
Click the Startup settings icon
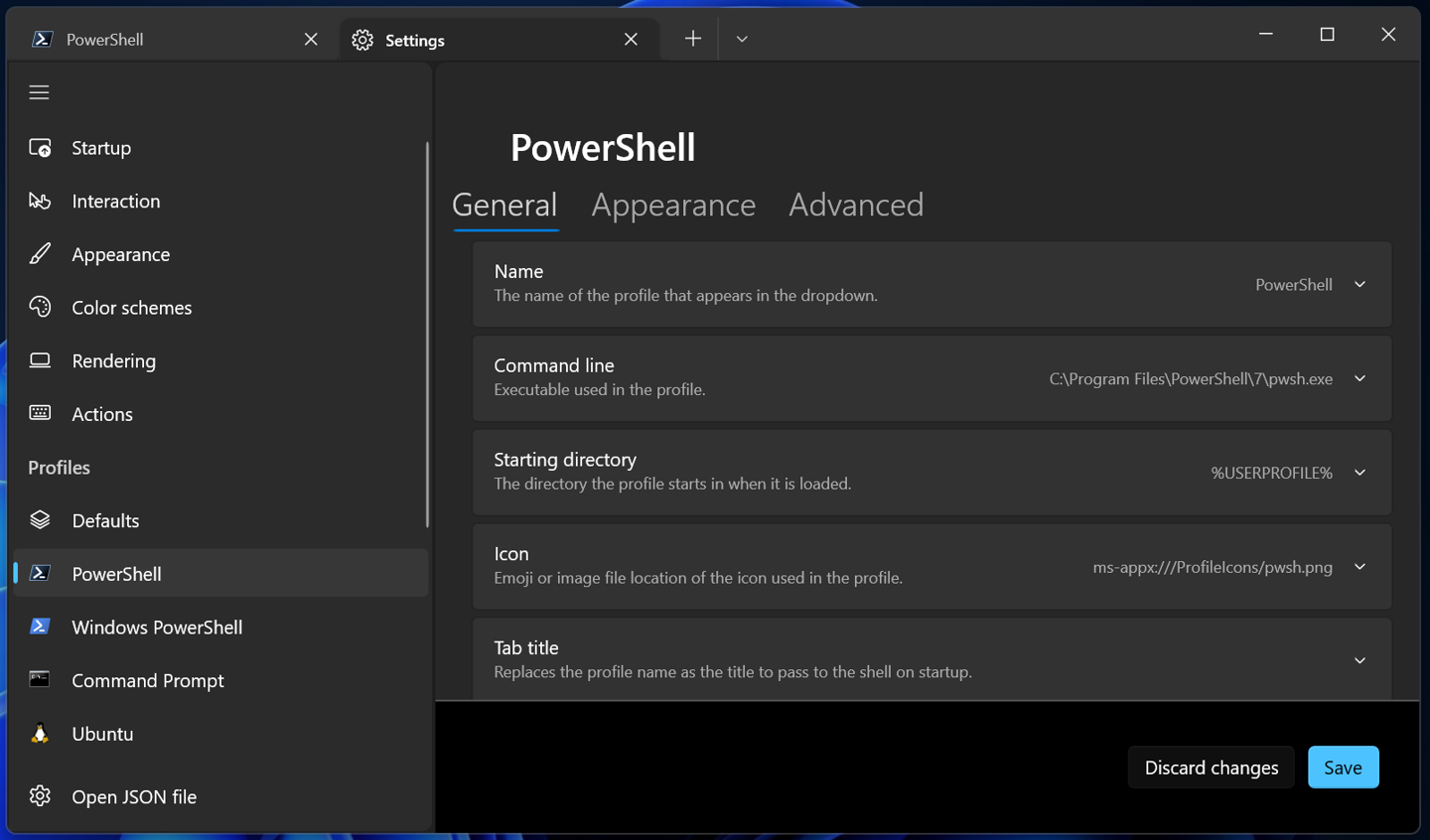coord(40,148)
